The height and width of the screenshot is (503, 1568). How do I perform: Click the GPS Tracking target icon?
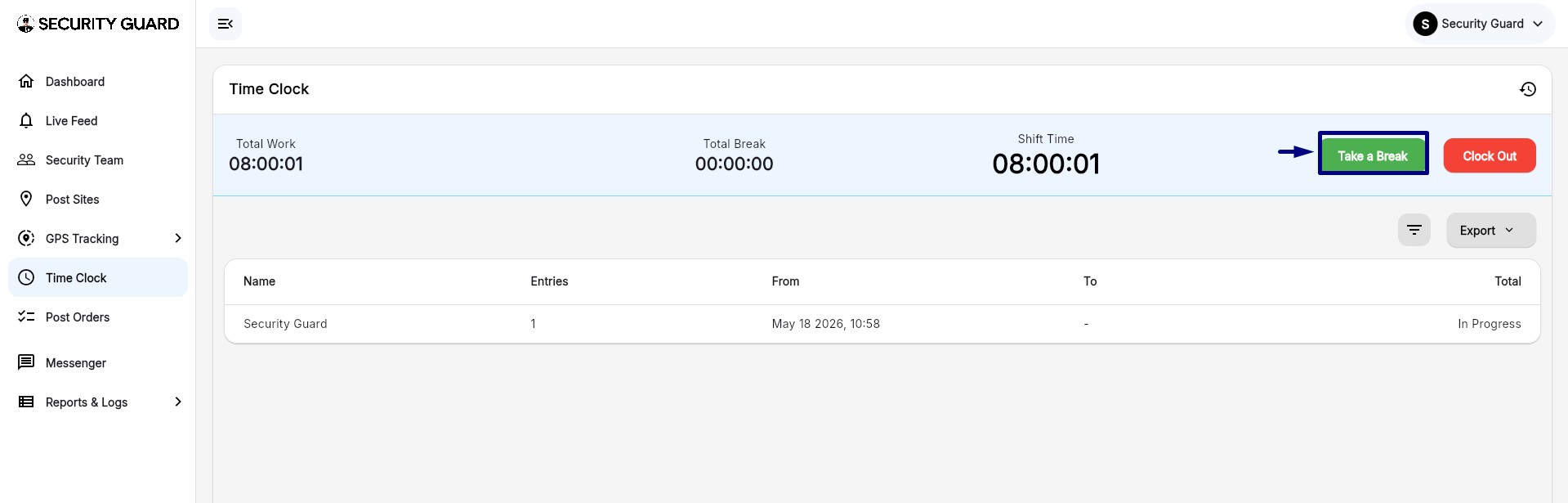coord(26,238)
